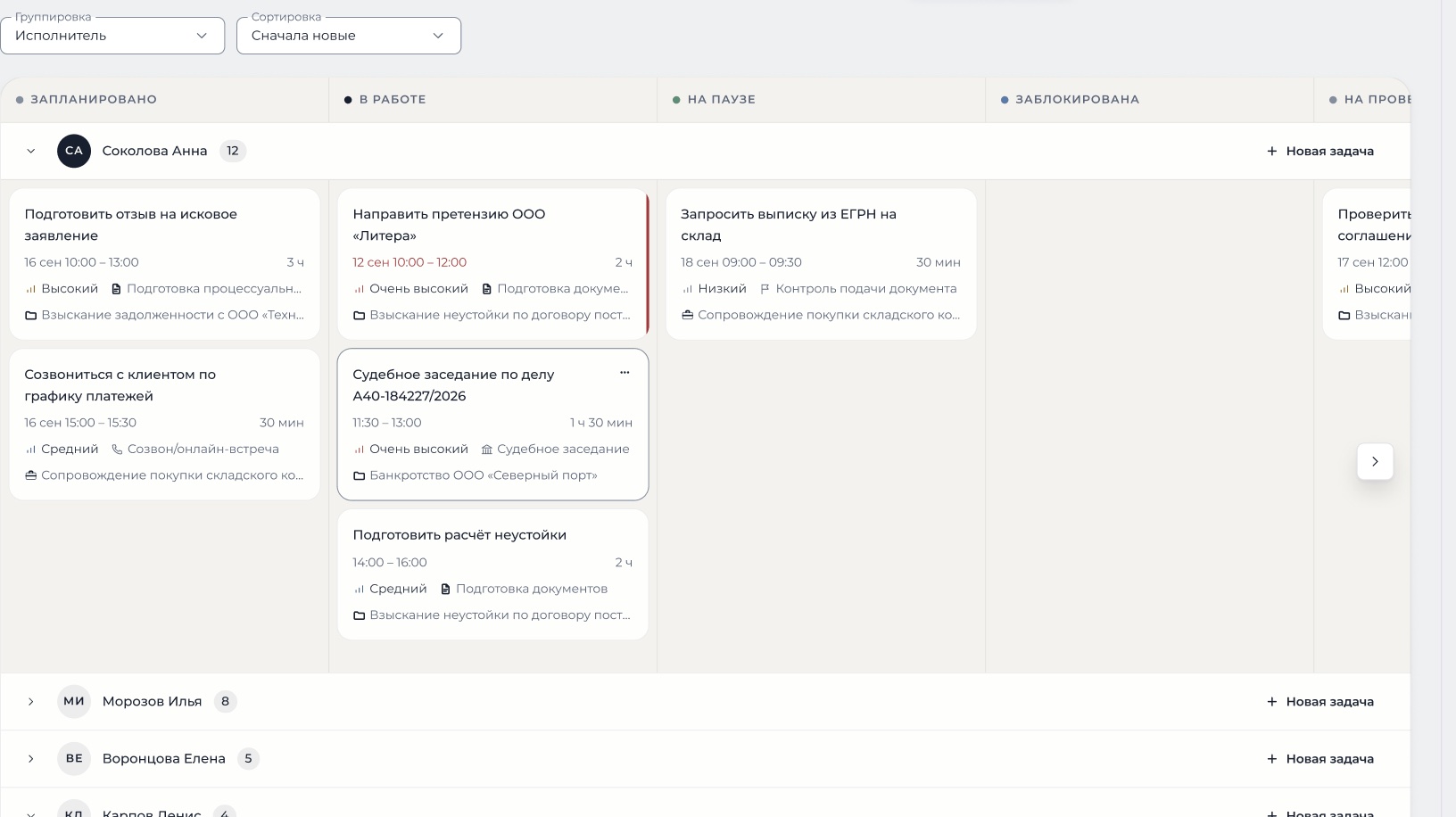
Task: Click the phone icon beside Созвон/онлайн-встреча
Action: point(117,450)
